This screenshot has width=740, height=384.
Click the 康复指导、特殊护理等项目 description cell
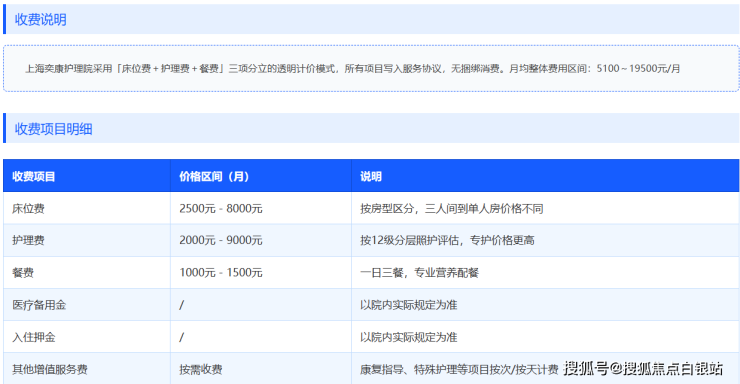tap(545, 368)
